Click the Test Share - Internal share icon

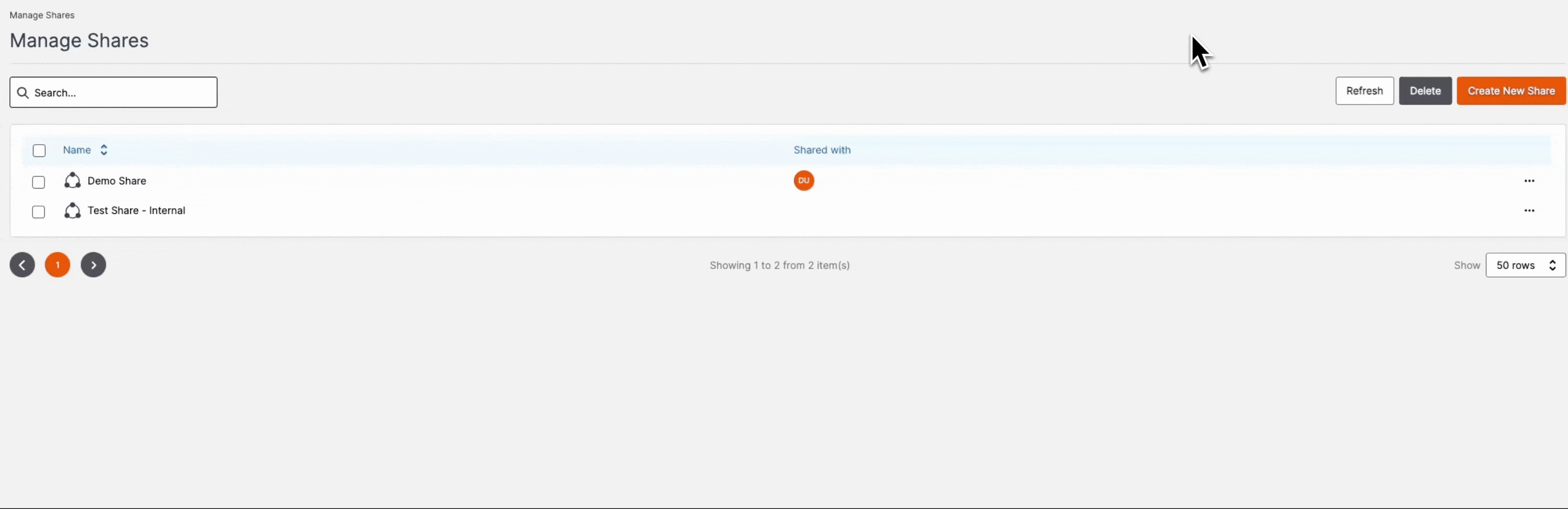[x=73, y=210]
